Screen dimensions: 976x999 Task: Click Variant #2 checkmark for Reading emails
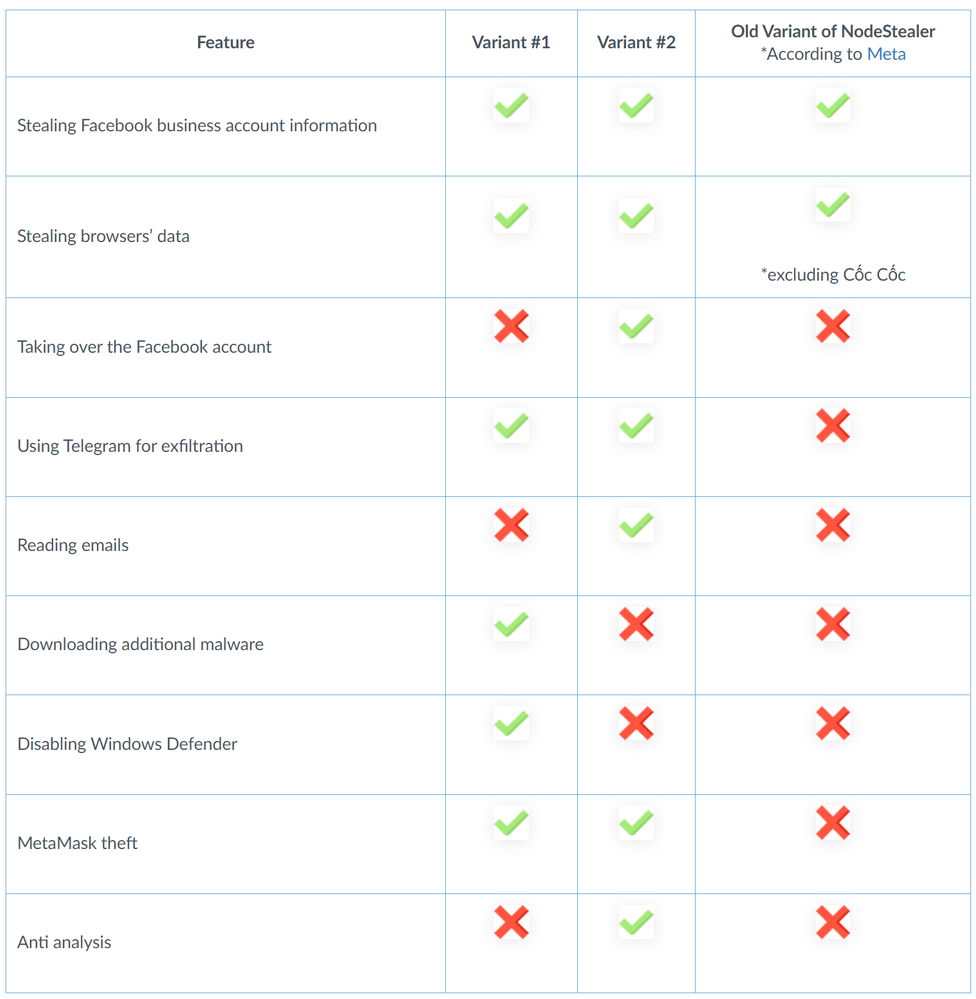pos(636,525)
